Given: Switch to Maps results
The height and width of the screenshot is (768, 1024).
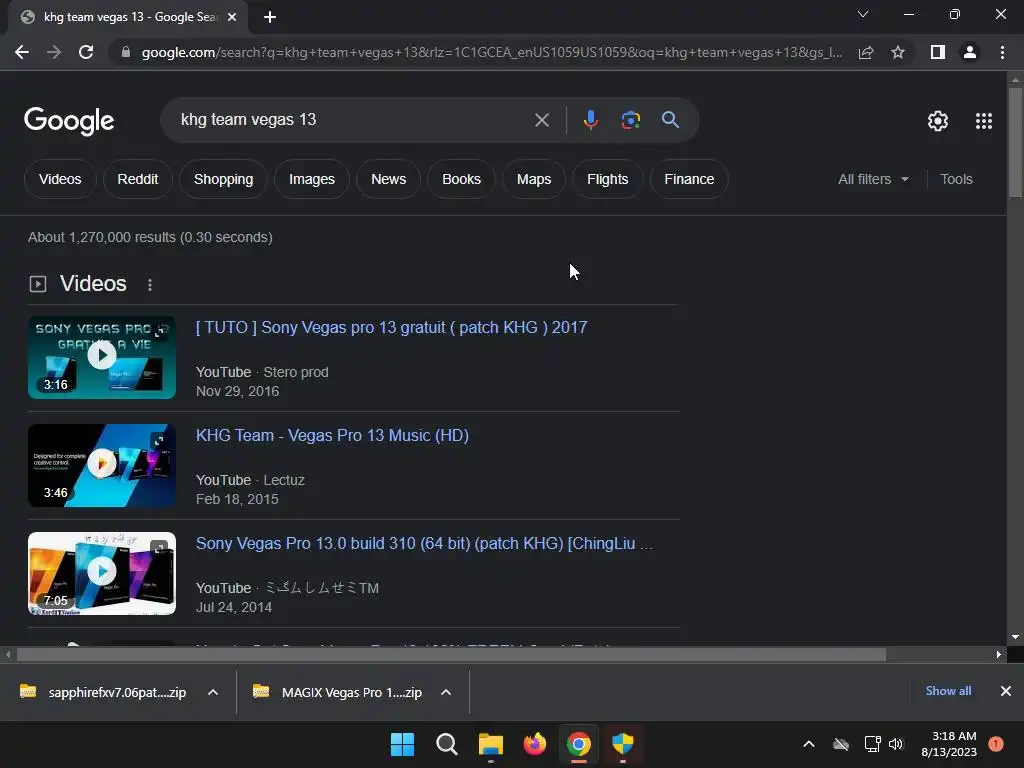Looking at the screenshot, I should pos(534,179).
